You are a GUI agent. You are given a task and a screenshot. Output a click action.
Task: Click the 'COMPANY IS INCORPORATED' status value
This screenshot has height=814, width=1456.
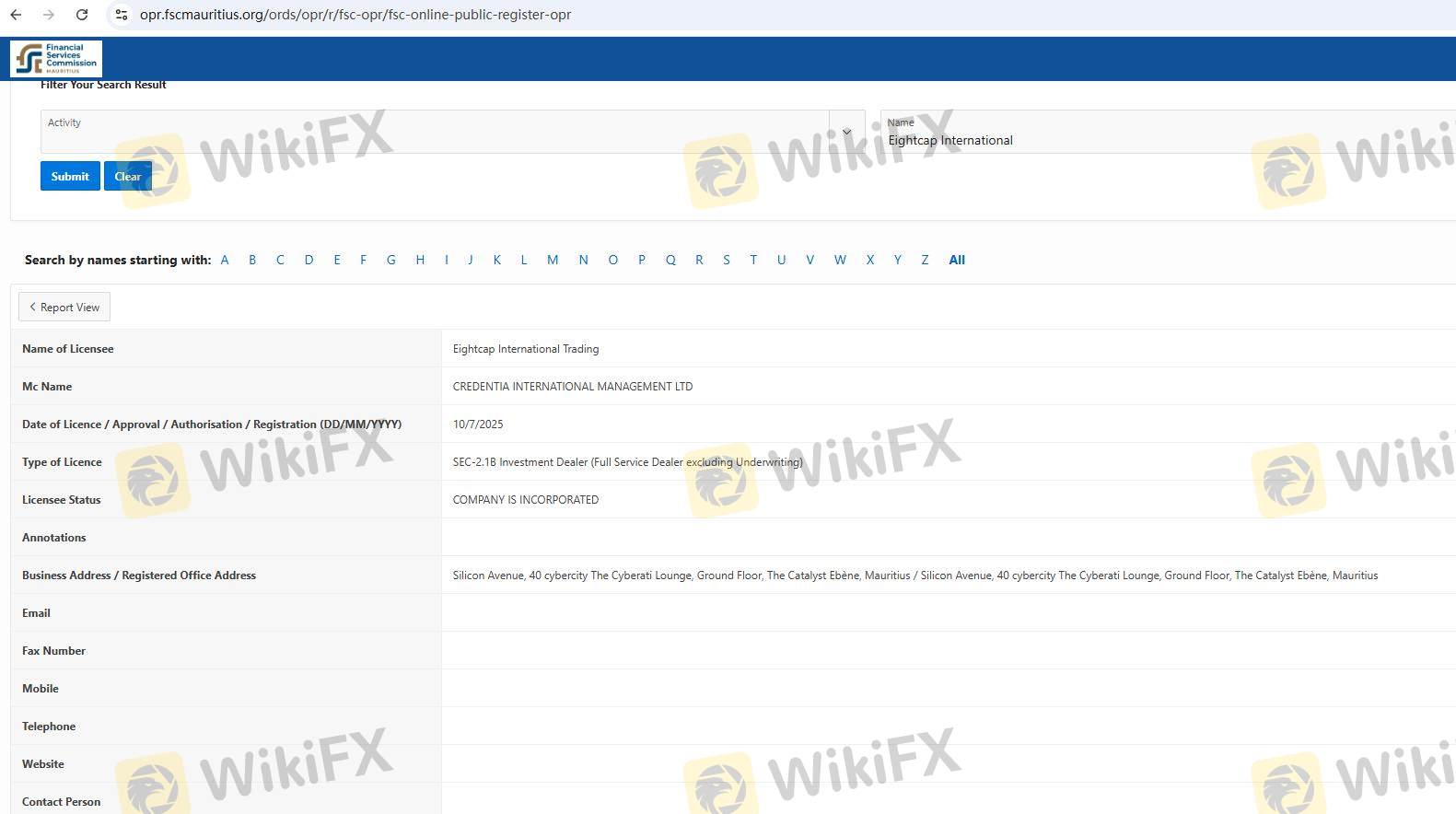(526, 500)
